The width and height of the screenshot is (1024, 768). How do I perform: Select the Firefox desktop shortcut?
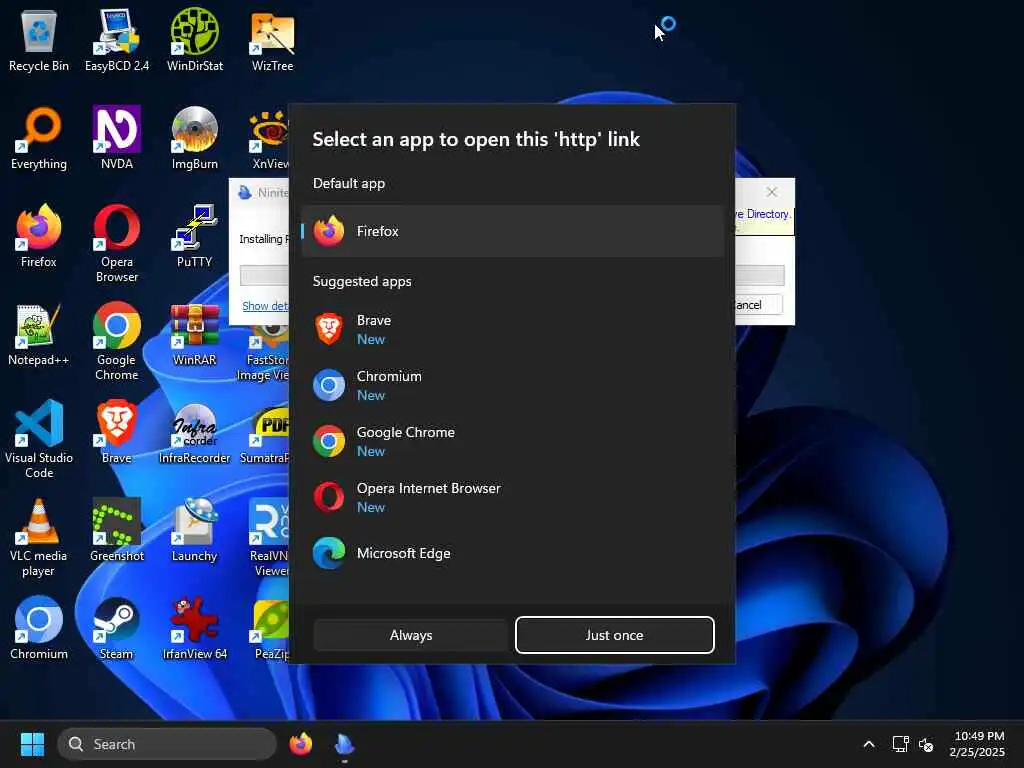tap(39, 236)
